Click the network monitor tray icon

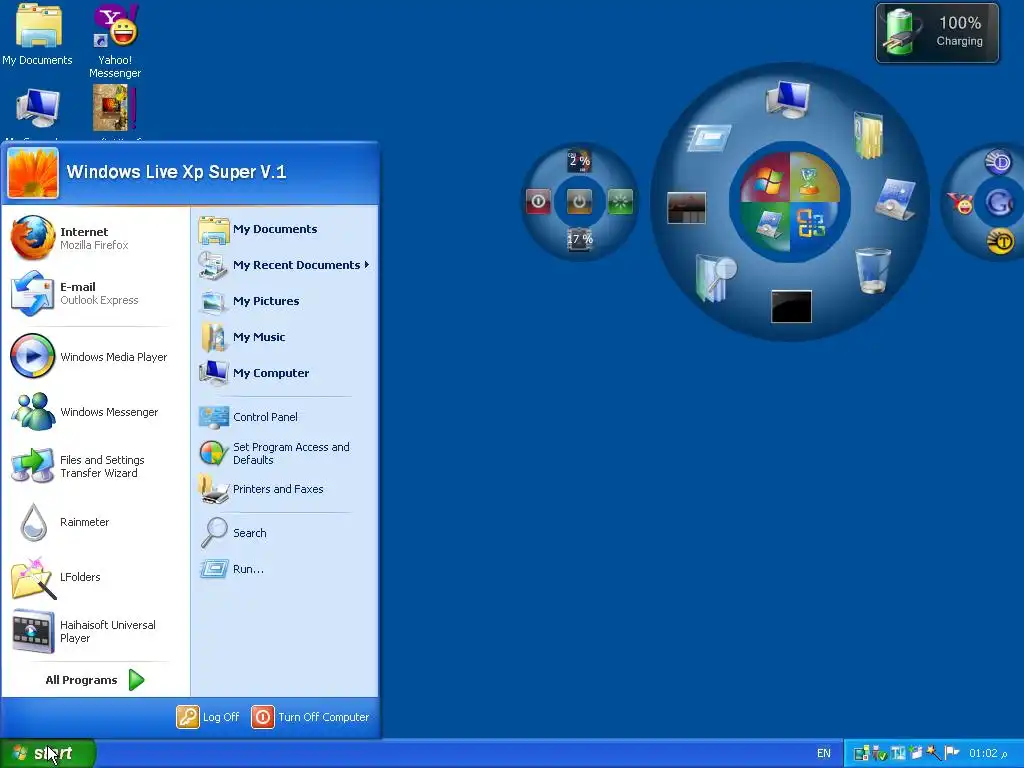(x=861, y=754)
